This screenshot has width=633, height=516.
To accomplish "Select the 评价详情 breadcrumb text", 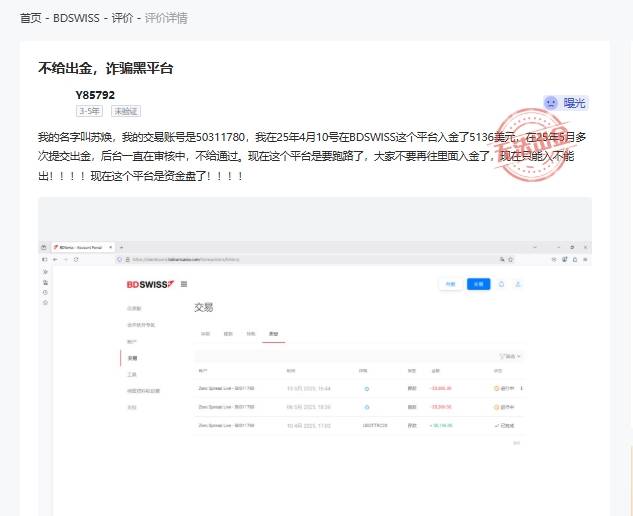I will point(166,18).
